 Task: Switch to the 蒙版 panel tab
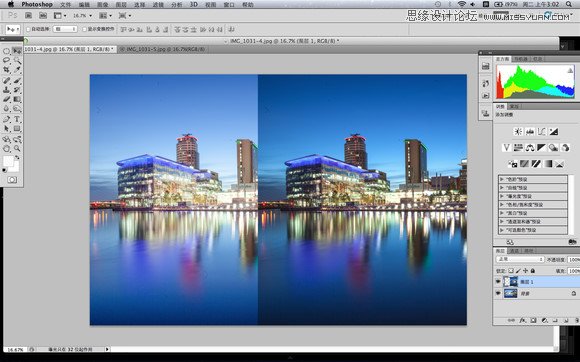514,106
